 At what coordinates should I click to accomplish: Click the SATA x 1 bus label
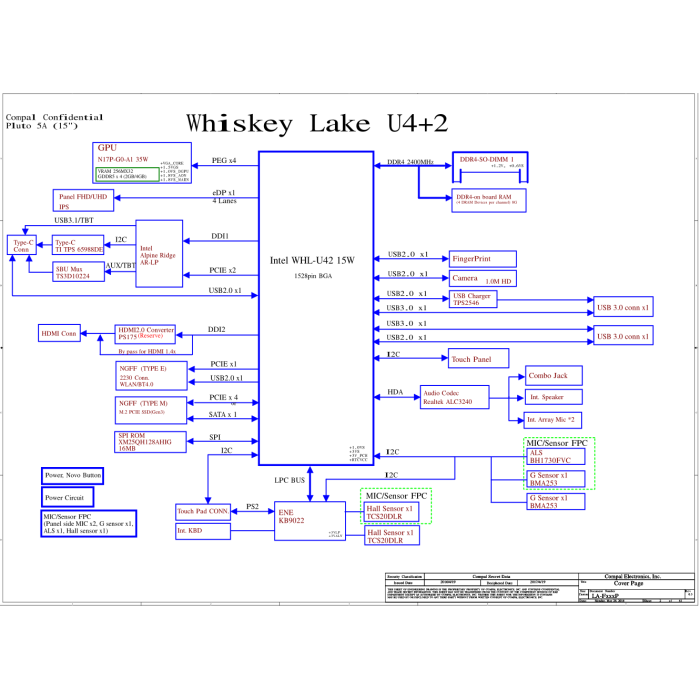222,414
